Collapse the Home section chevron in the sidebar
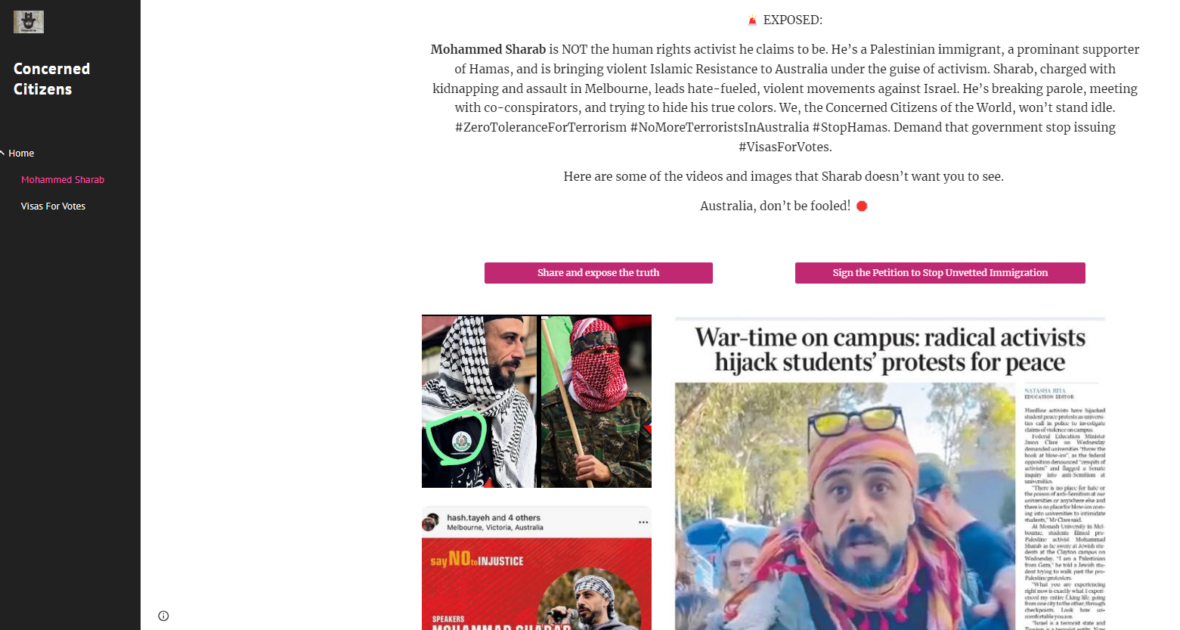Screen dimensions: 1180x630 3,153
